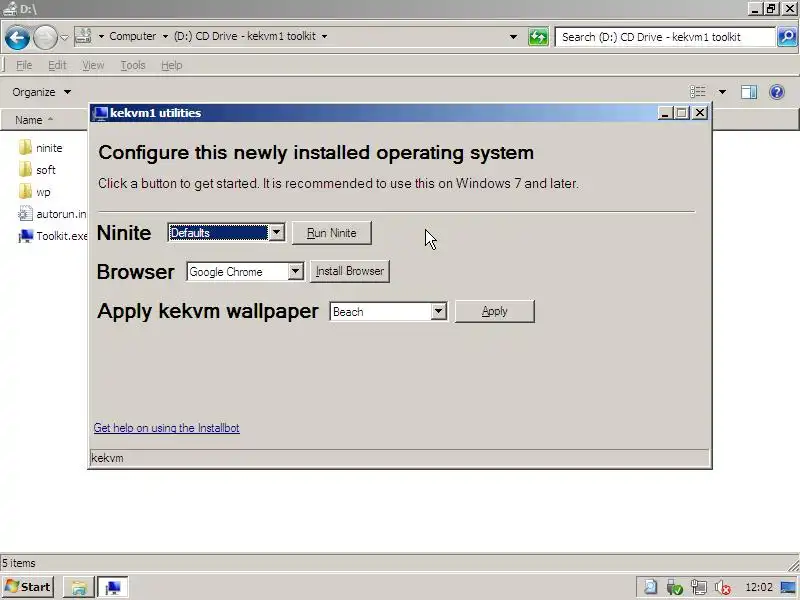Select the soft folder
Viewport: 800px width, 600px height.
click(x=37, y=170)
